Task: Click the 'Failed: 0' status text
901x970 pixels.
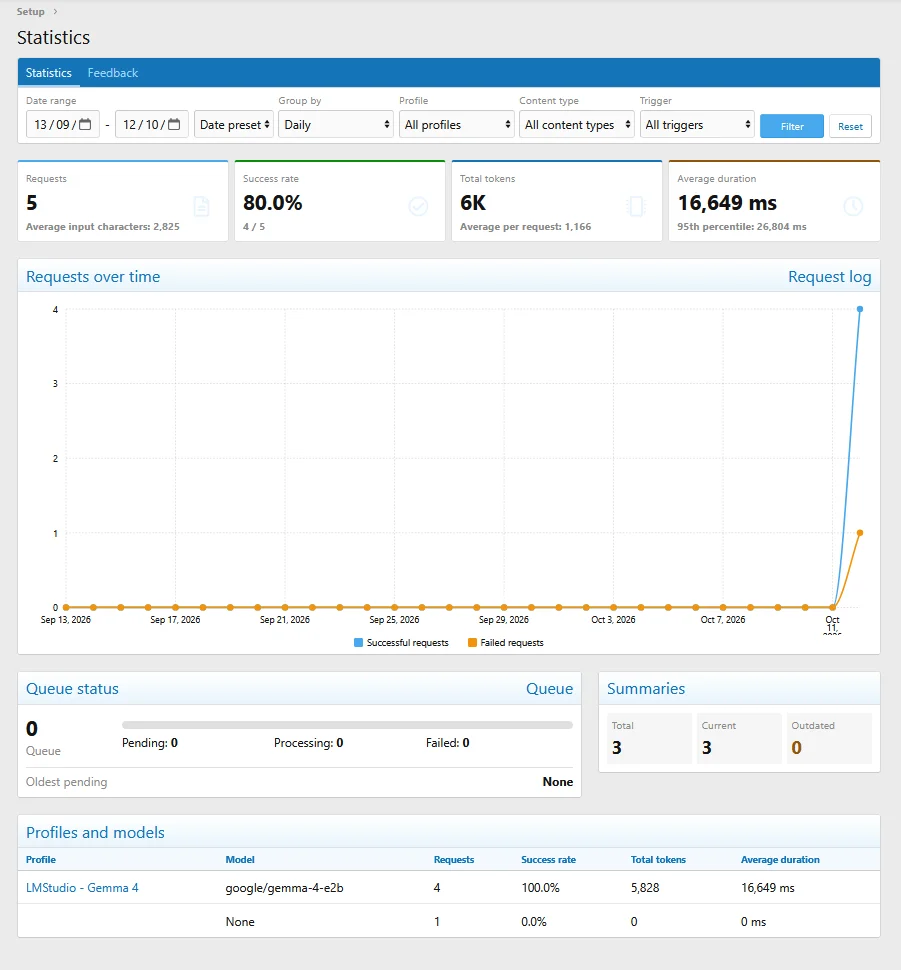Action: pos(447,743)
